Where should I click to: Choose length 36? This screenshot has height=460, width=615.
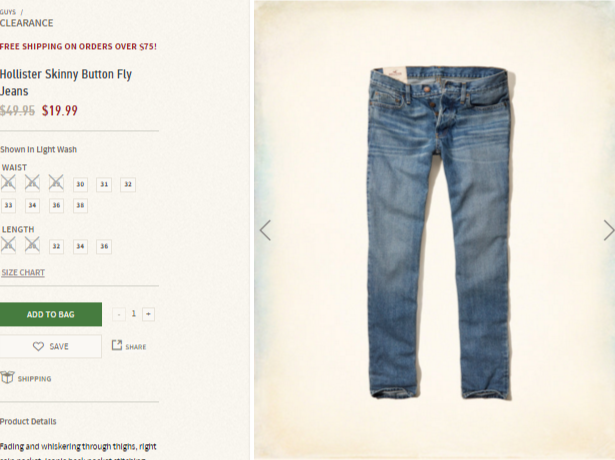click(x=104, y=247)
